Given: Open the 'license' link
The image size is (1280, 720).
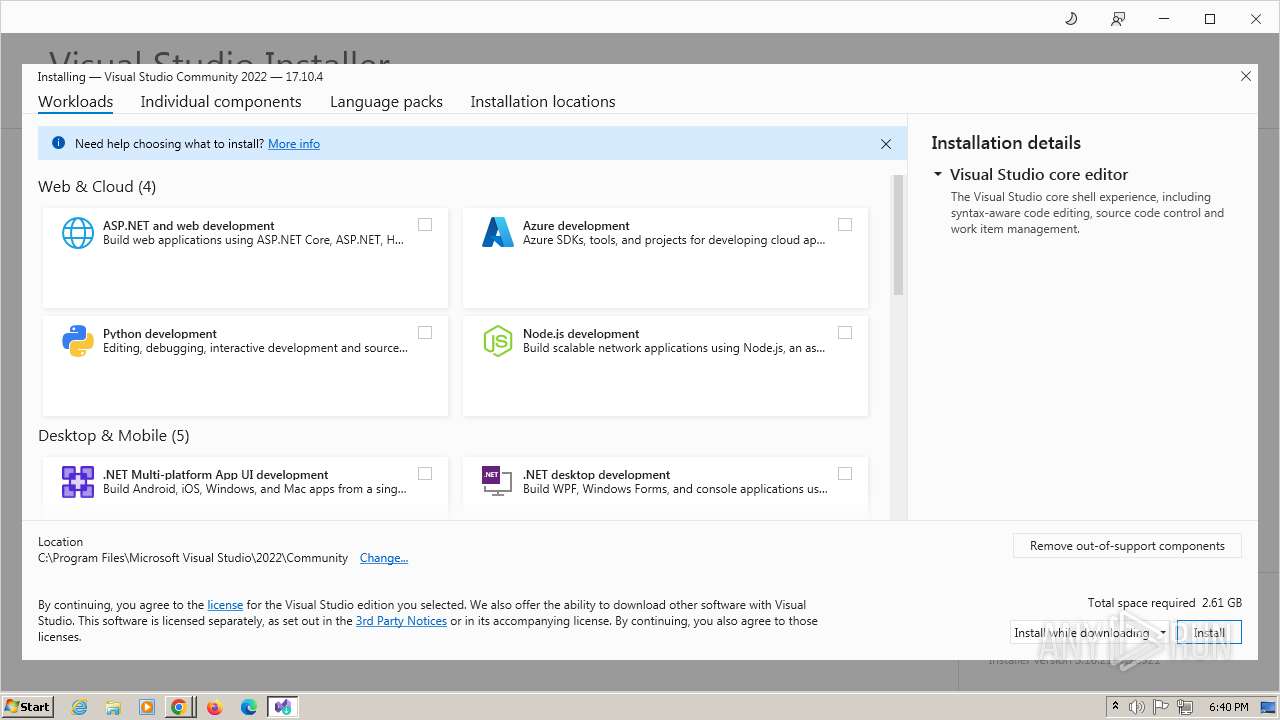Looking at the screenshot, I should (225, 605).
